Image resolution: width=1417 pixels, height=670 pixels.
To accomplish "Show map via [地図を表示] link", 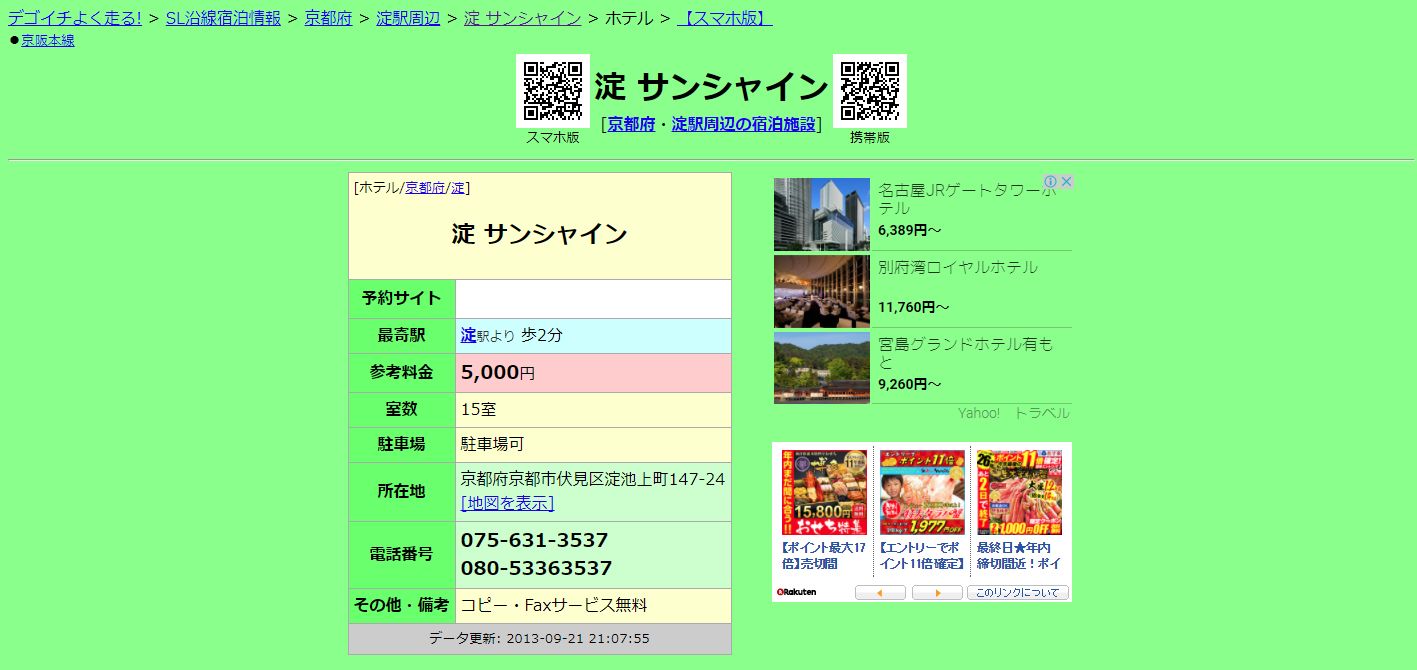I will tap(507, 503).
